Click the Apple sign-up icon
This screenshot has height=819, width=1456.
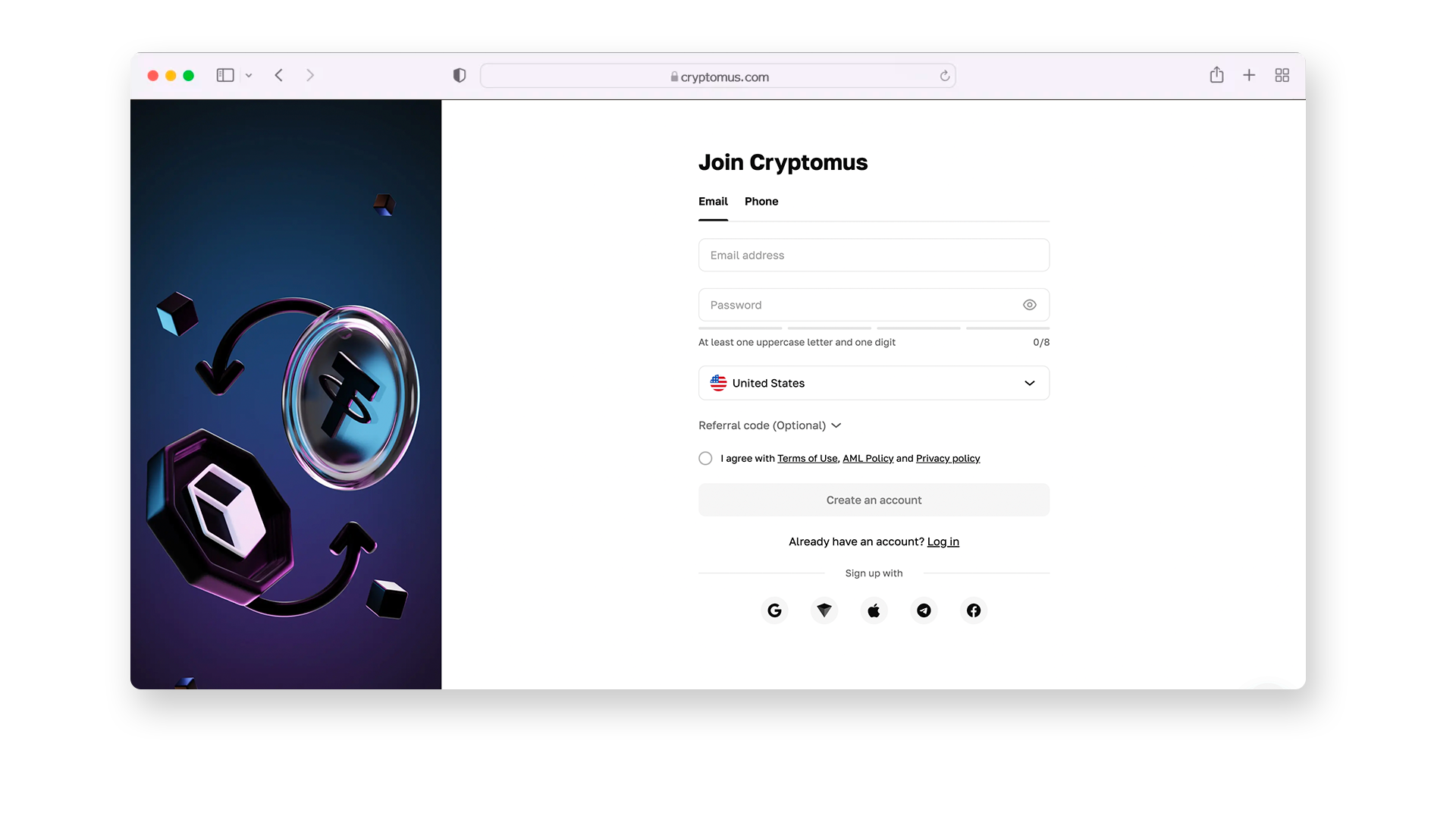point(874,610)
